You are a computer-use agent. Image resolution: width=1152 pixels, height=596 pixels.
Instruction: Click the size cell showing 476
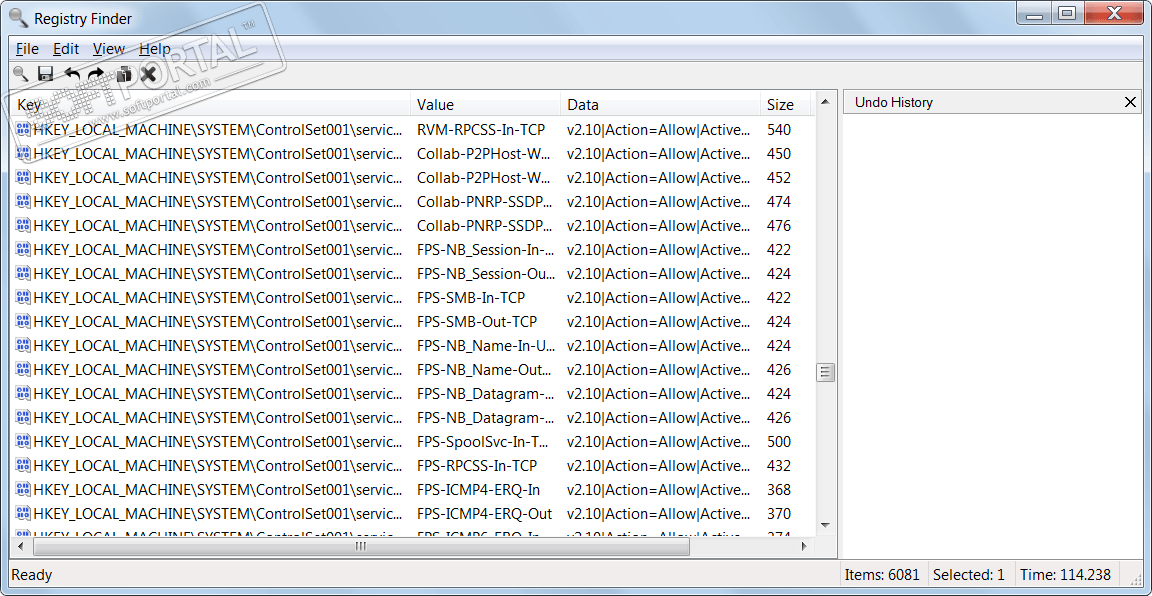[x=779, y=226]
